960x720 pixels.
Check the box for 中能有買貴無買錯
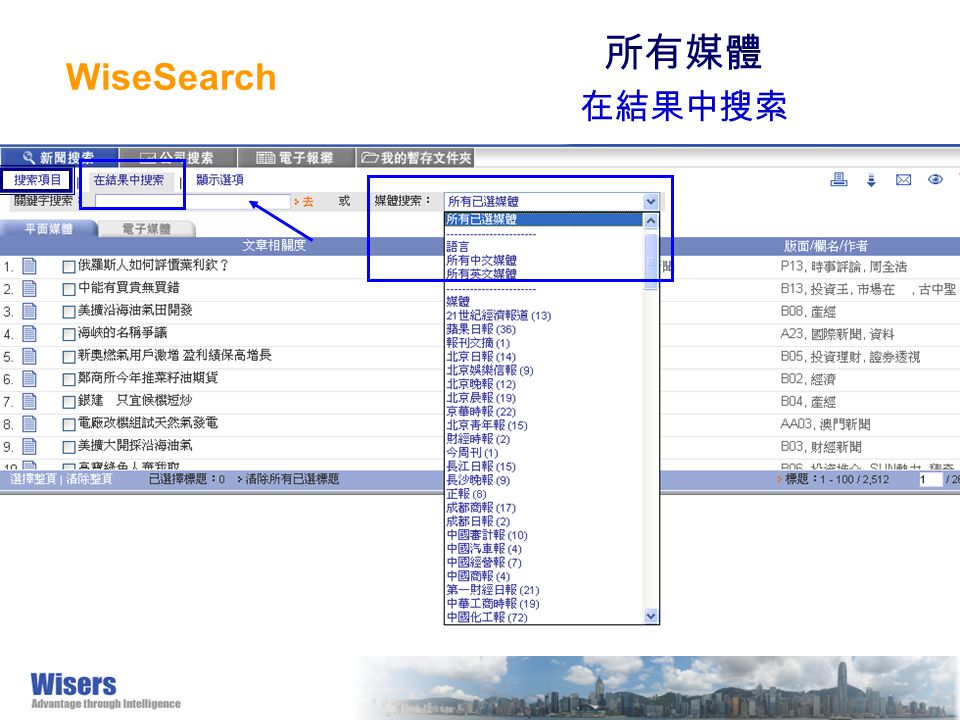point(69,290)
